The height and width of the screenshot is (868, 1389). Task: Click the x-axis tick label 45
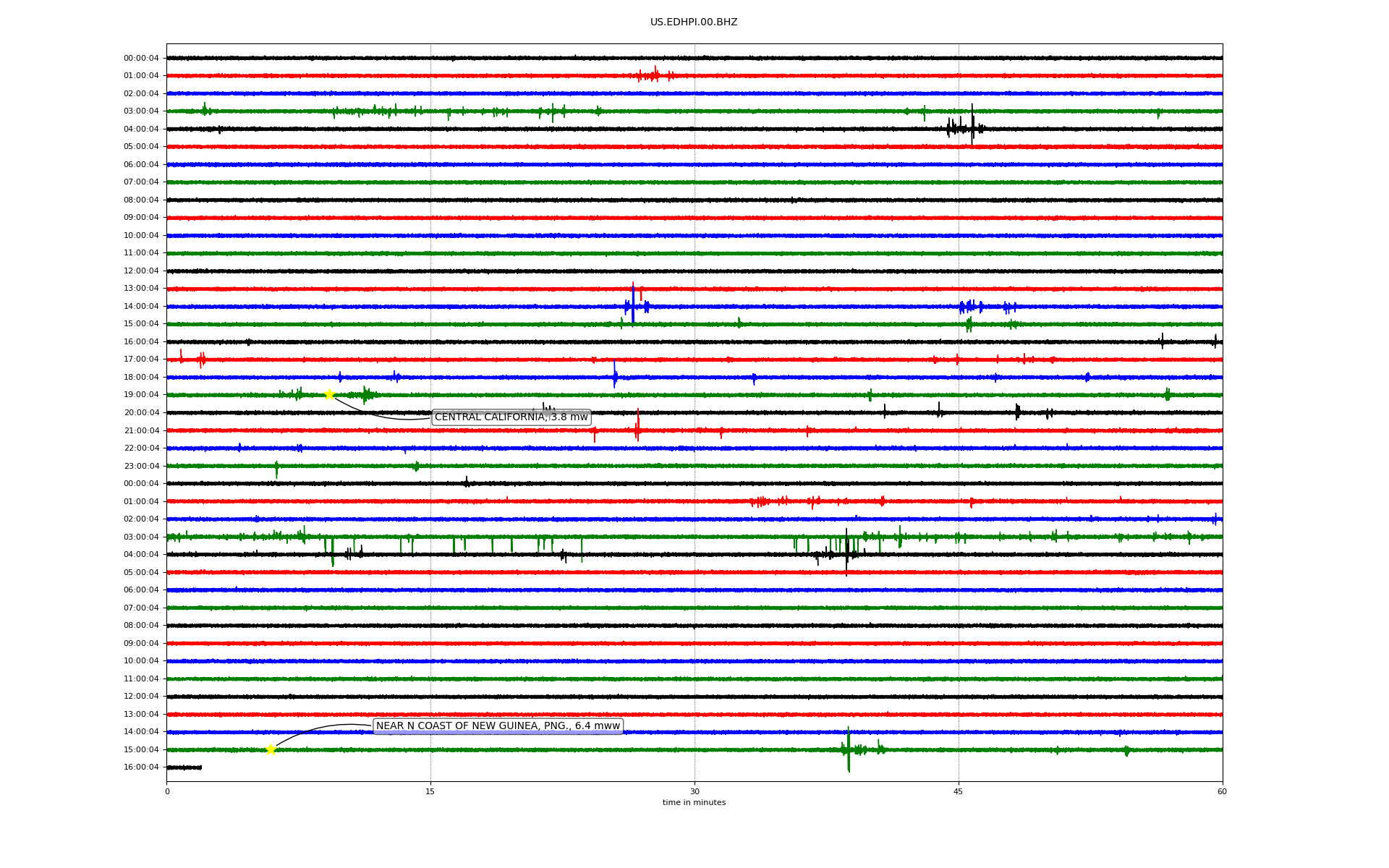click(x=959, y=791)
